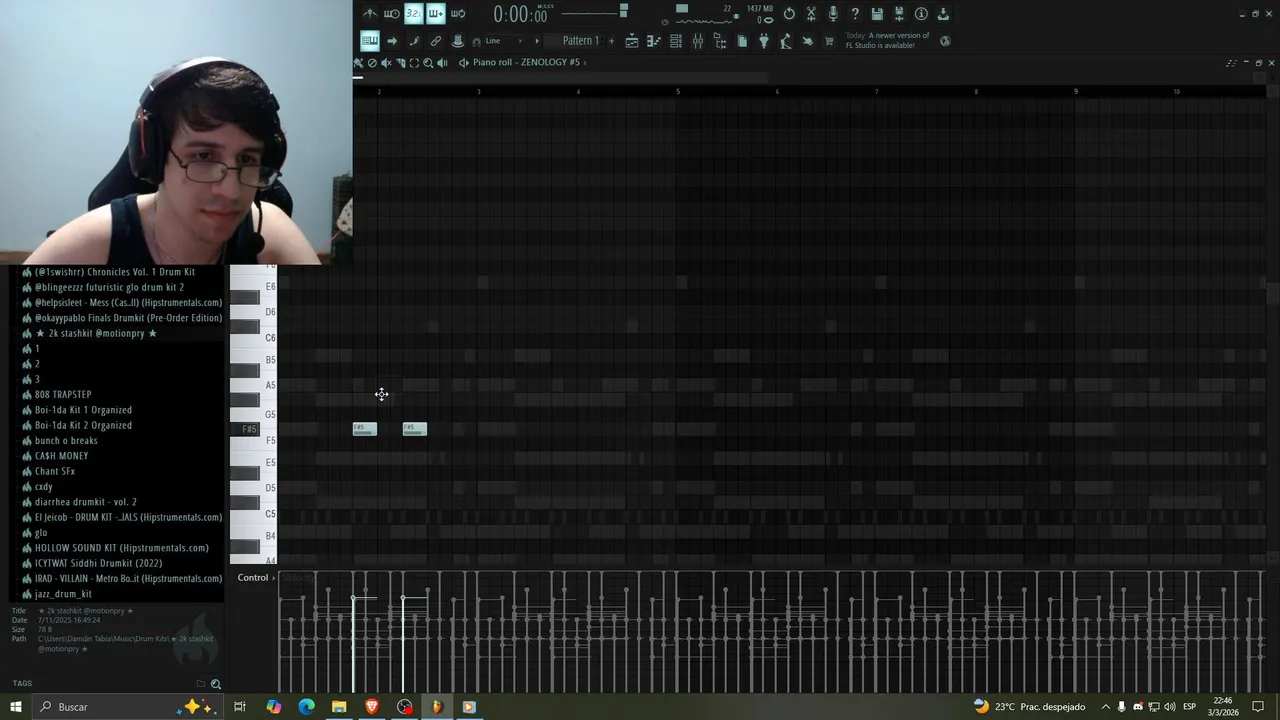Expand the 808 TRAPSTEP folder

pos(63,394)
